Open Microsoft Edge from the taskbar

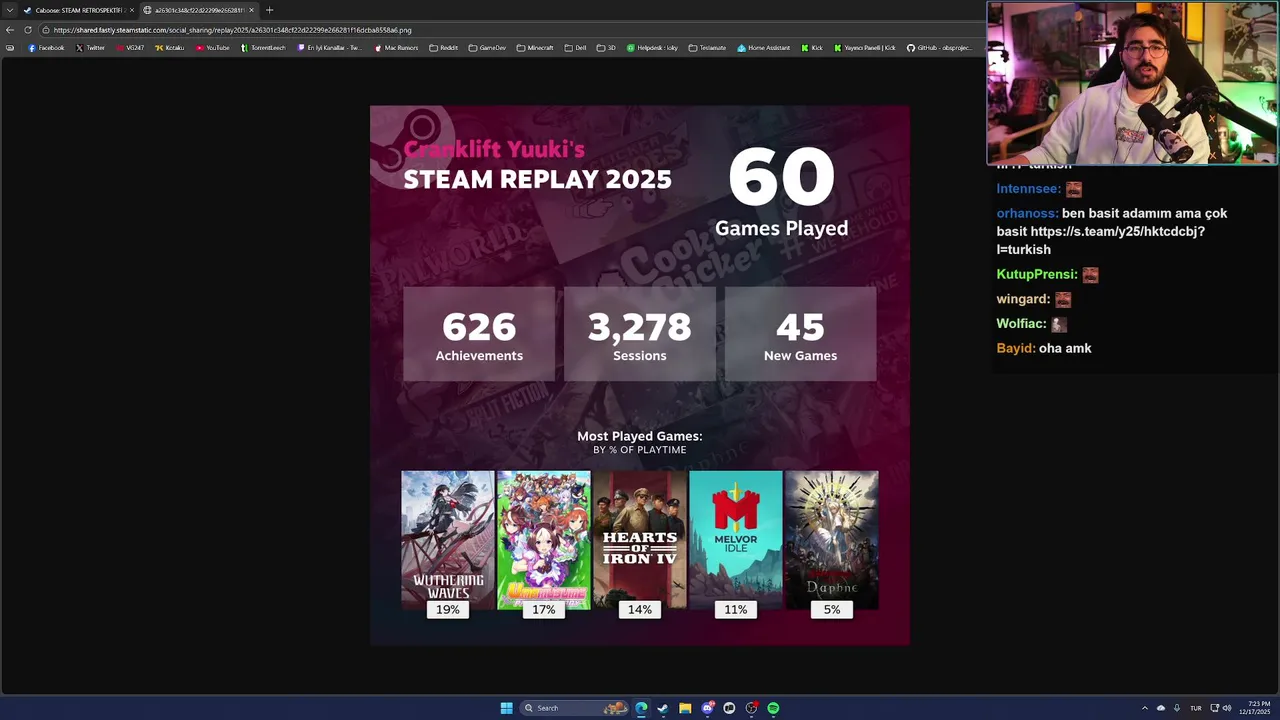pyautogui.click(x=641, y=708)
